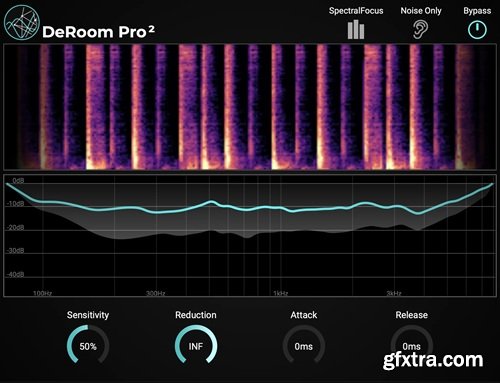
Task: Click the spectrogram display
Action: coord(250,107)
